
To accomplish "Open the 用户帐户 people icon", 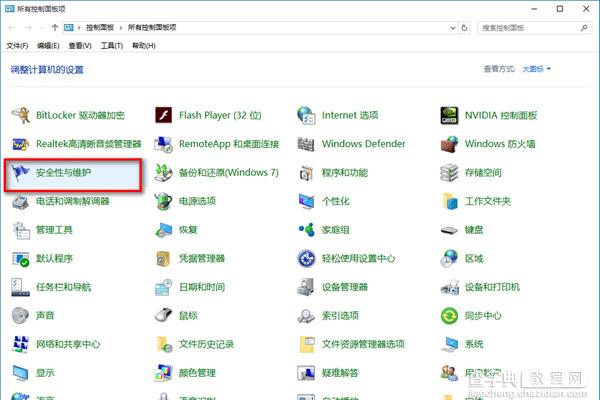I will (x=449, y=373).
